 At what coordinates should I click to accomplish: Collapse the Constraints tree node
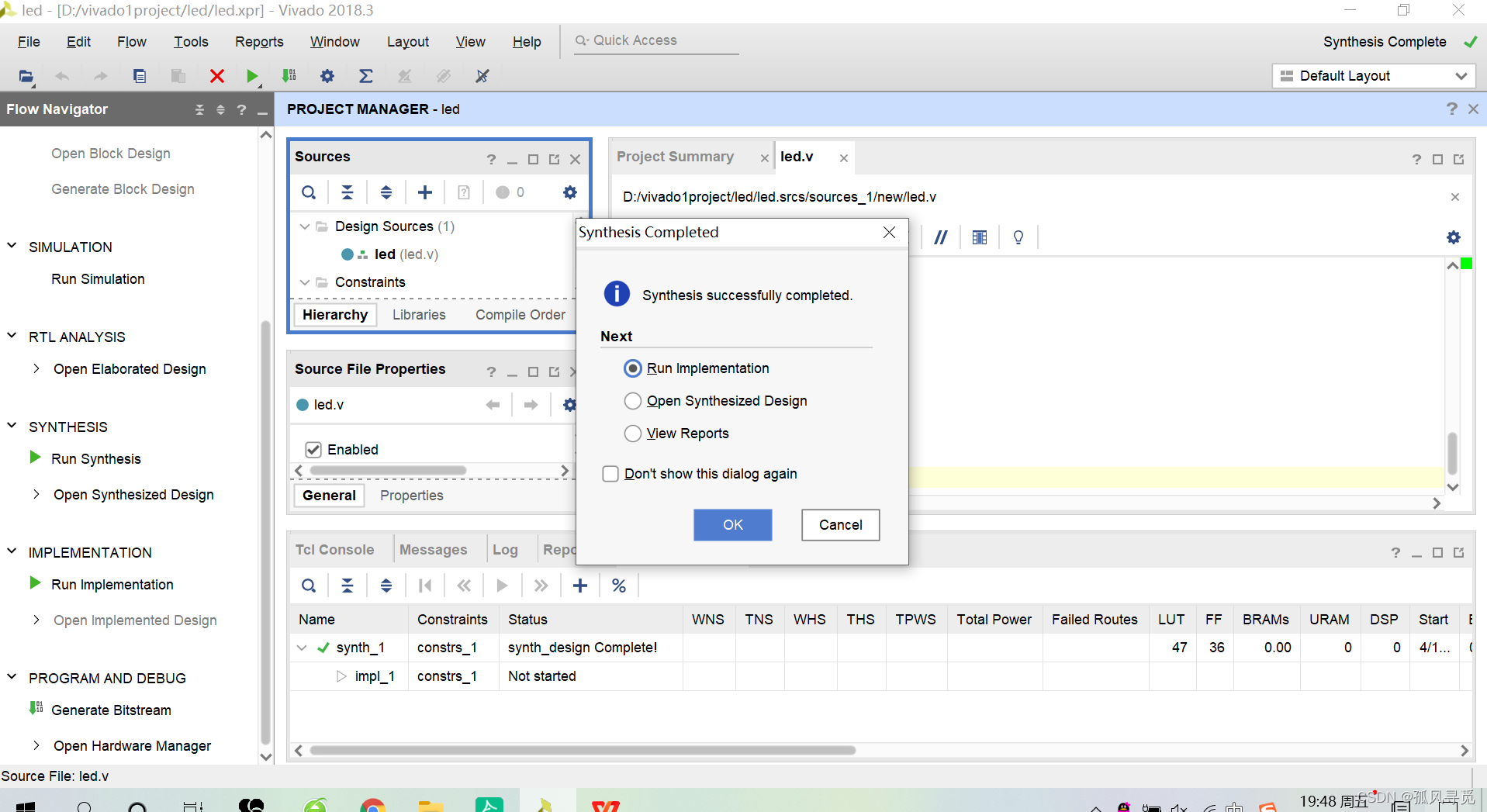pos(305,282)
